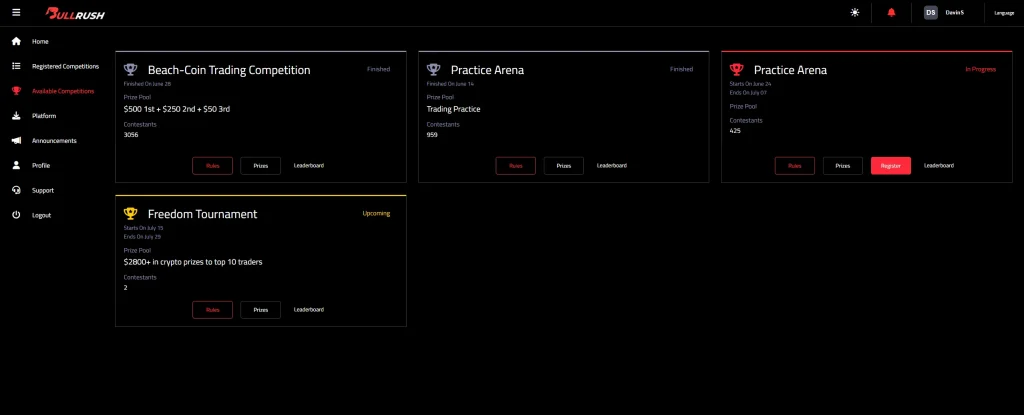This screenshot has width=1024, height=415.
Task: Click the 'Trading Practice' prize pool text
Action: pyautogui.click(x=453, y=109)
